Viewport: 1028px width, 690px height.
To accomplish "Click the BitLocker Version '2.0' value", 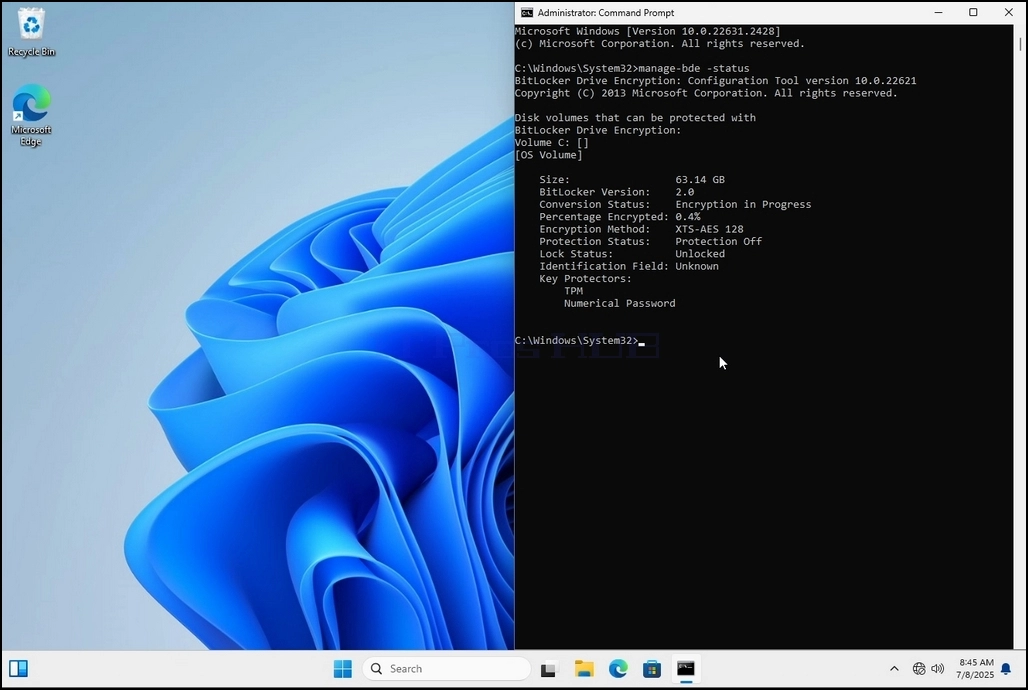I will (x=684, y=192).
